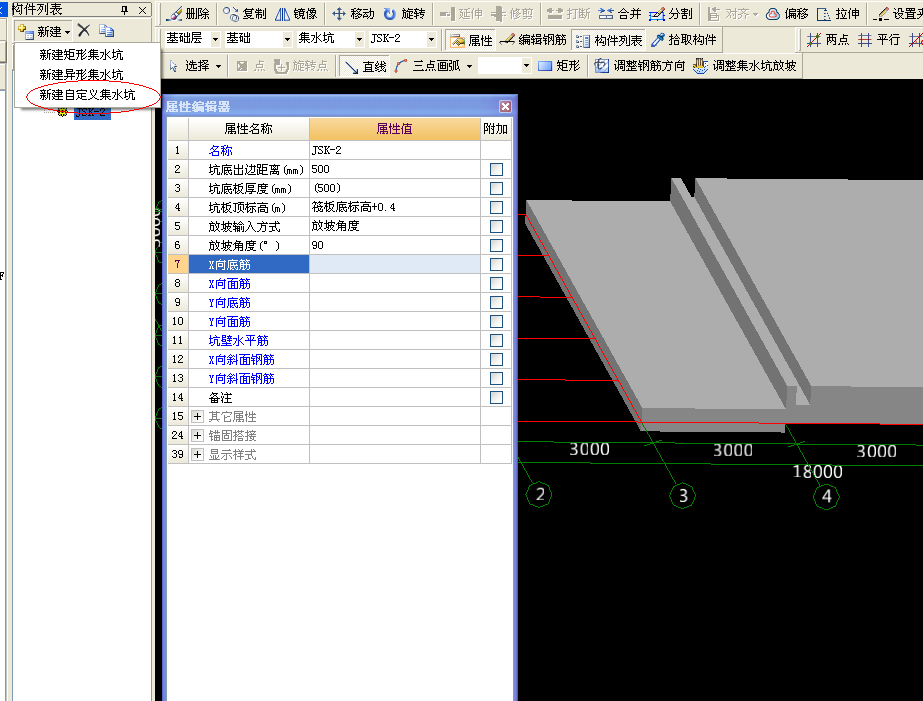Open the 基础层 floor dropdown
Image resolution: width=923 pixels, height=701 pixels.
click(x=215, y=39)
